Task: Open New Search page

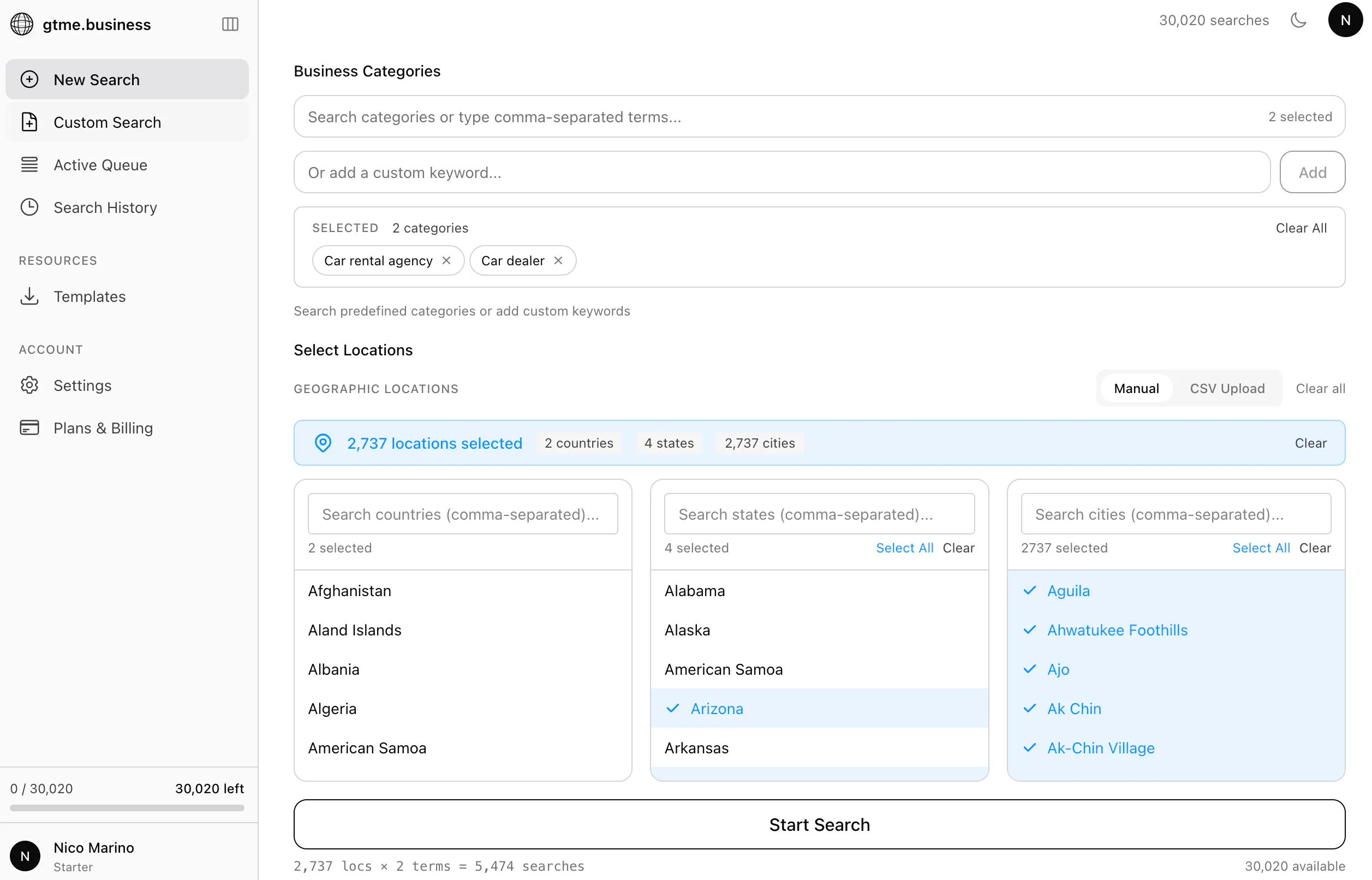Action: coord(127,79)
